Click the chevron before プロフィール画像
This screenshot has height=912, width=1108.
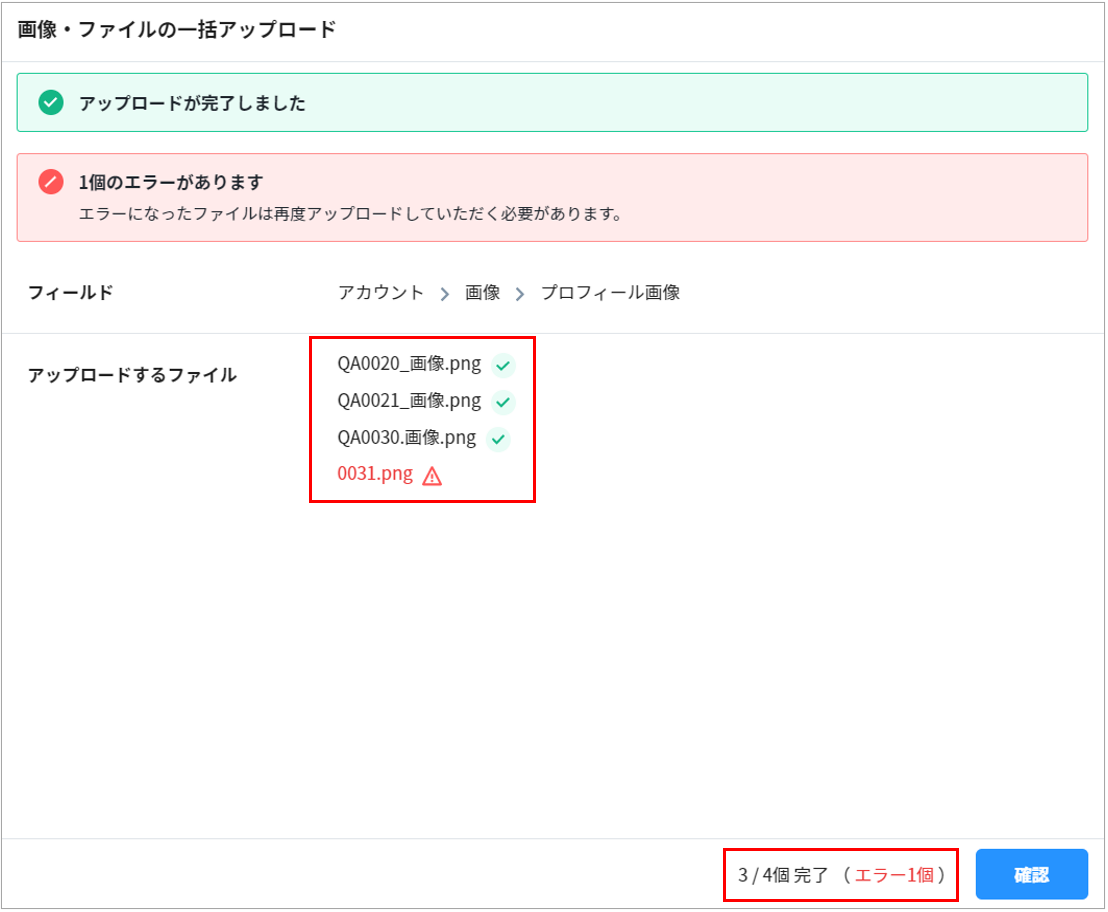[x=520, y=294]
